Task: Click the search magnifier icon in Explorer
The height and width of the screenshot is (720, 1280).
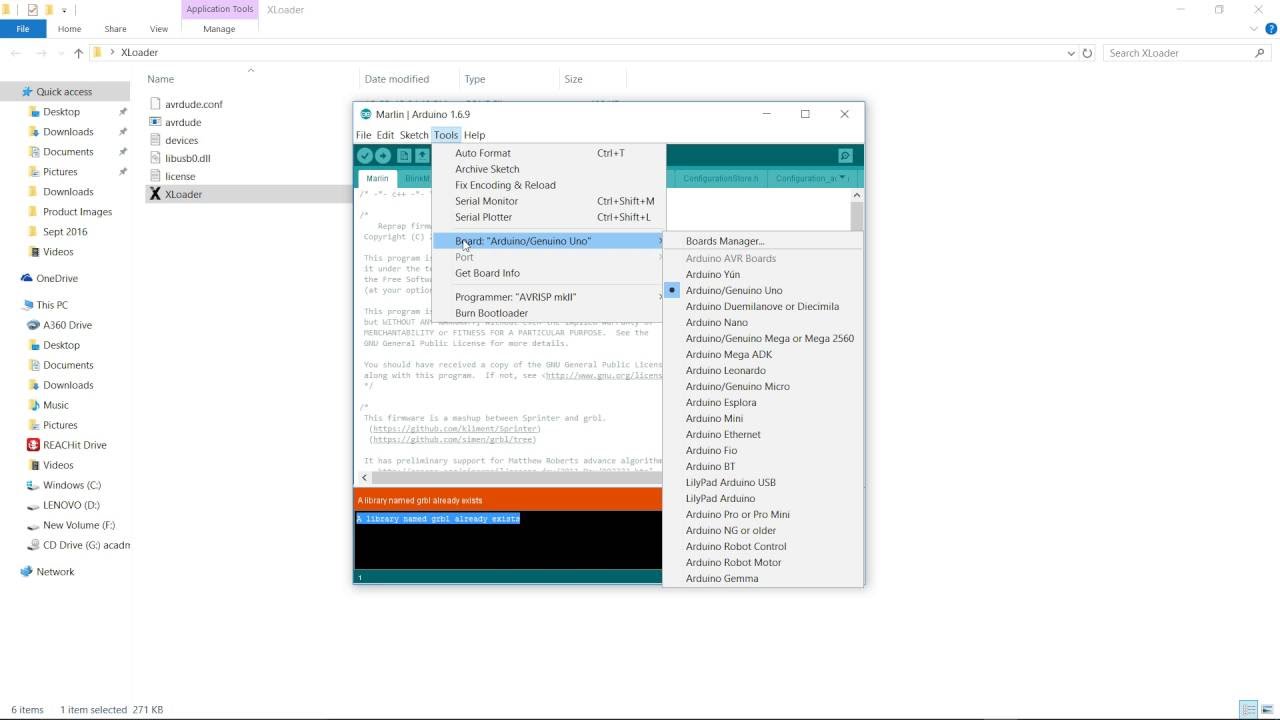Action: click(x=1260, y=53)
